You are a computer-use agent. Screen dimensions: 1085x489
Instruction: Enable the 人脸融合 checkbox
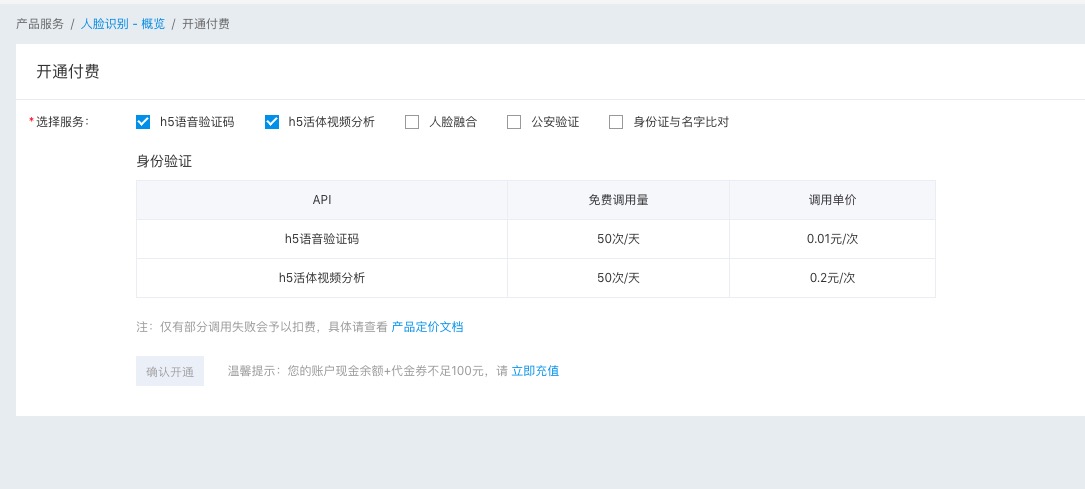point(412,122)
